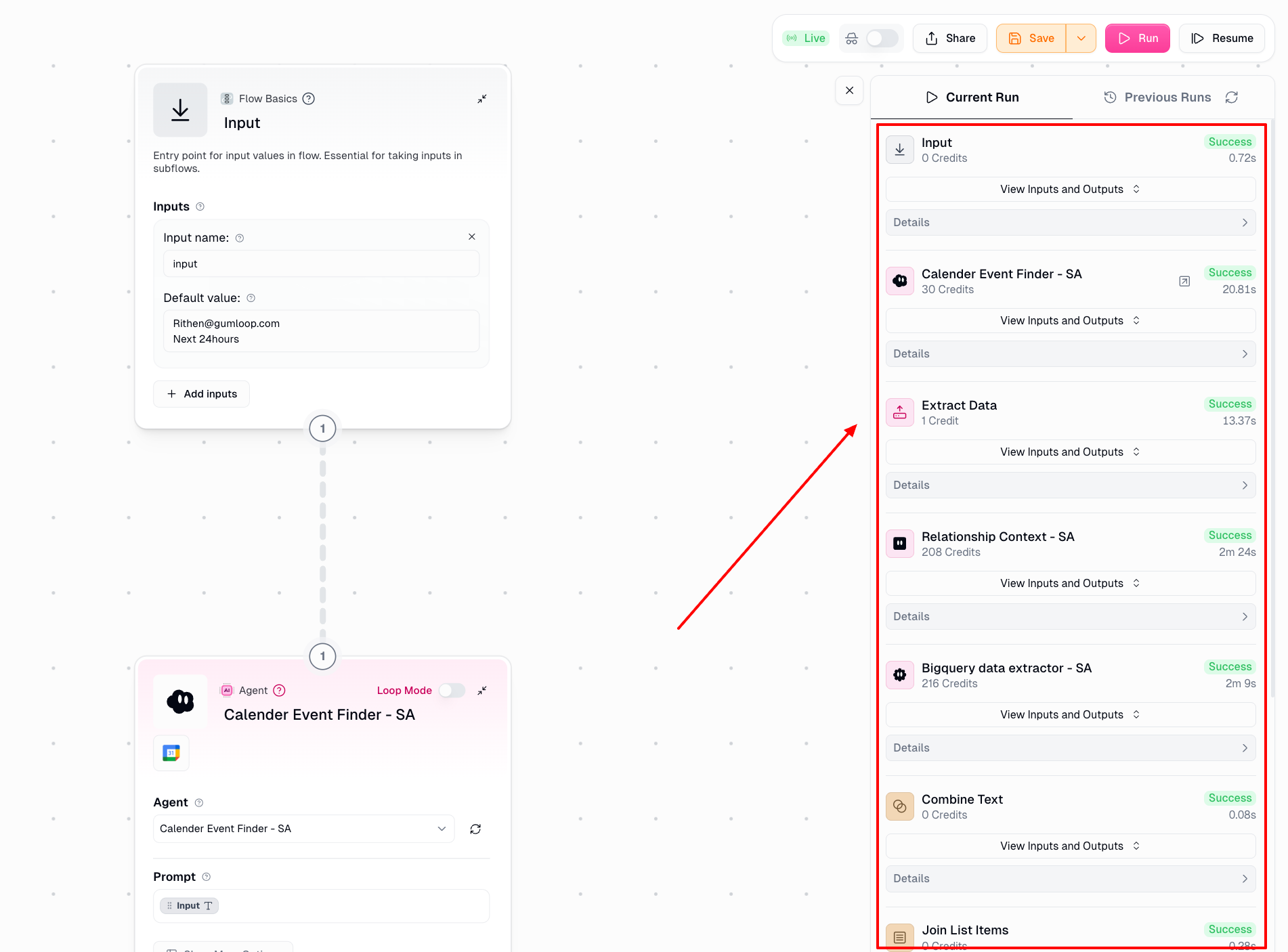Refresh Previous Runs list icon

click(1232, 98)
